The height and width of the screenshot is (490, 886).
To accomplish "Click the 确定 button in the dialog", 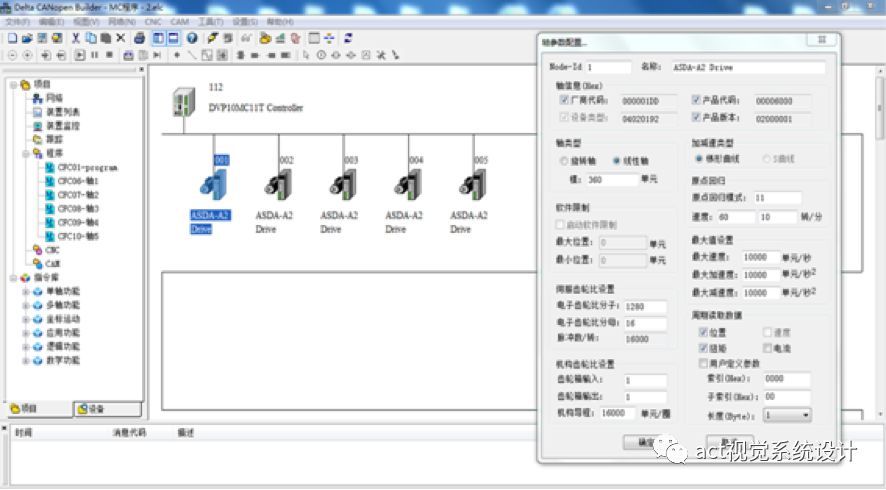I will click(x=646, y=441).
